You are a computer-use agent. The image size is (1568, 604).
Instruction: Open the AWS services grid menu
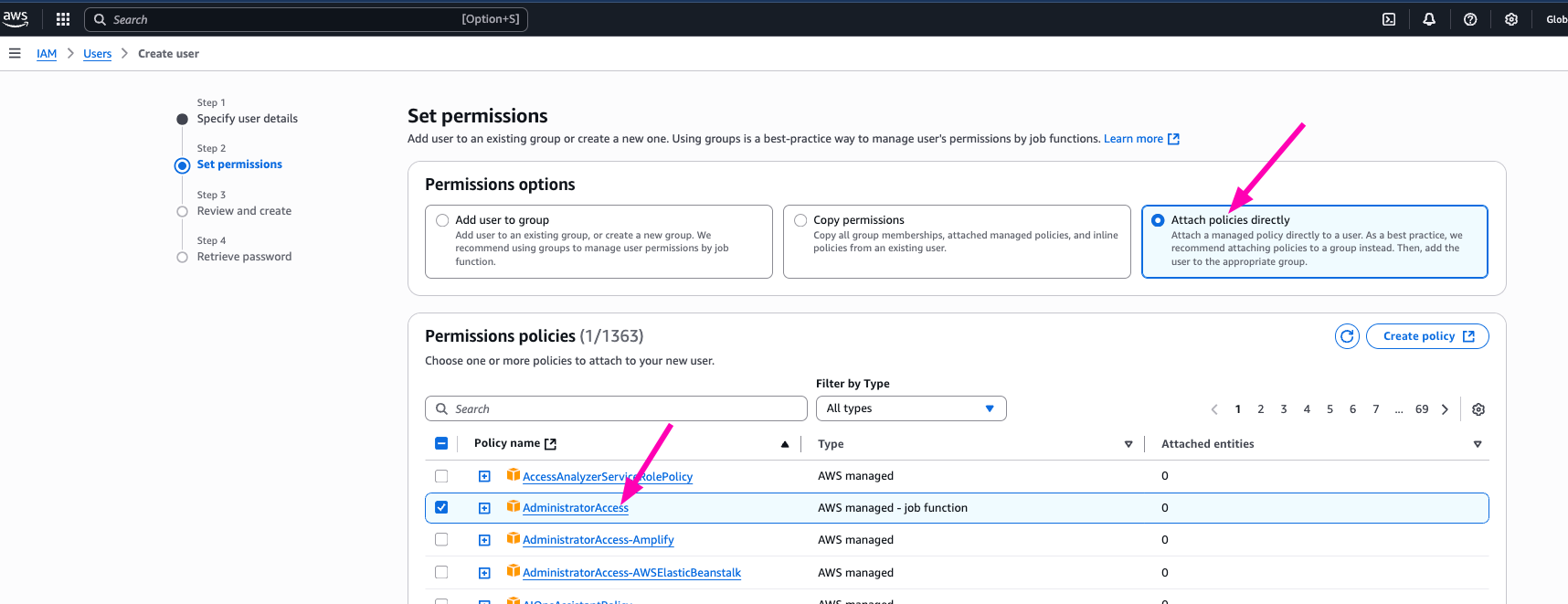point(63,19)
